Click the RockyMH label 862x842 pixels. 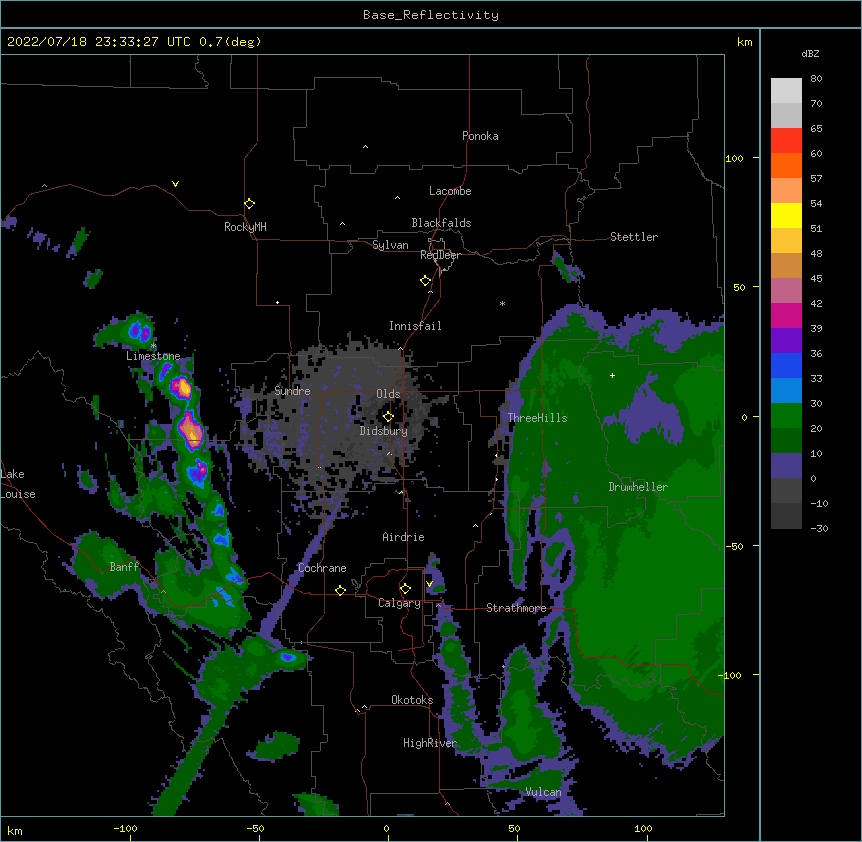click(245, 227)
